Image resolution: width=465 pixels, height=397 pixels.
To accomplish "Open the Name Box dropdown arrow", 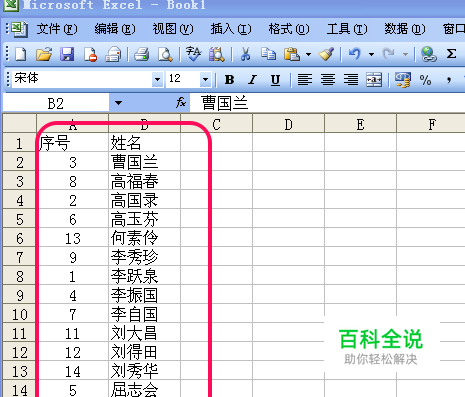I will pos(118,103).
